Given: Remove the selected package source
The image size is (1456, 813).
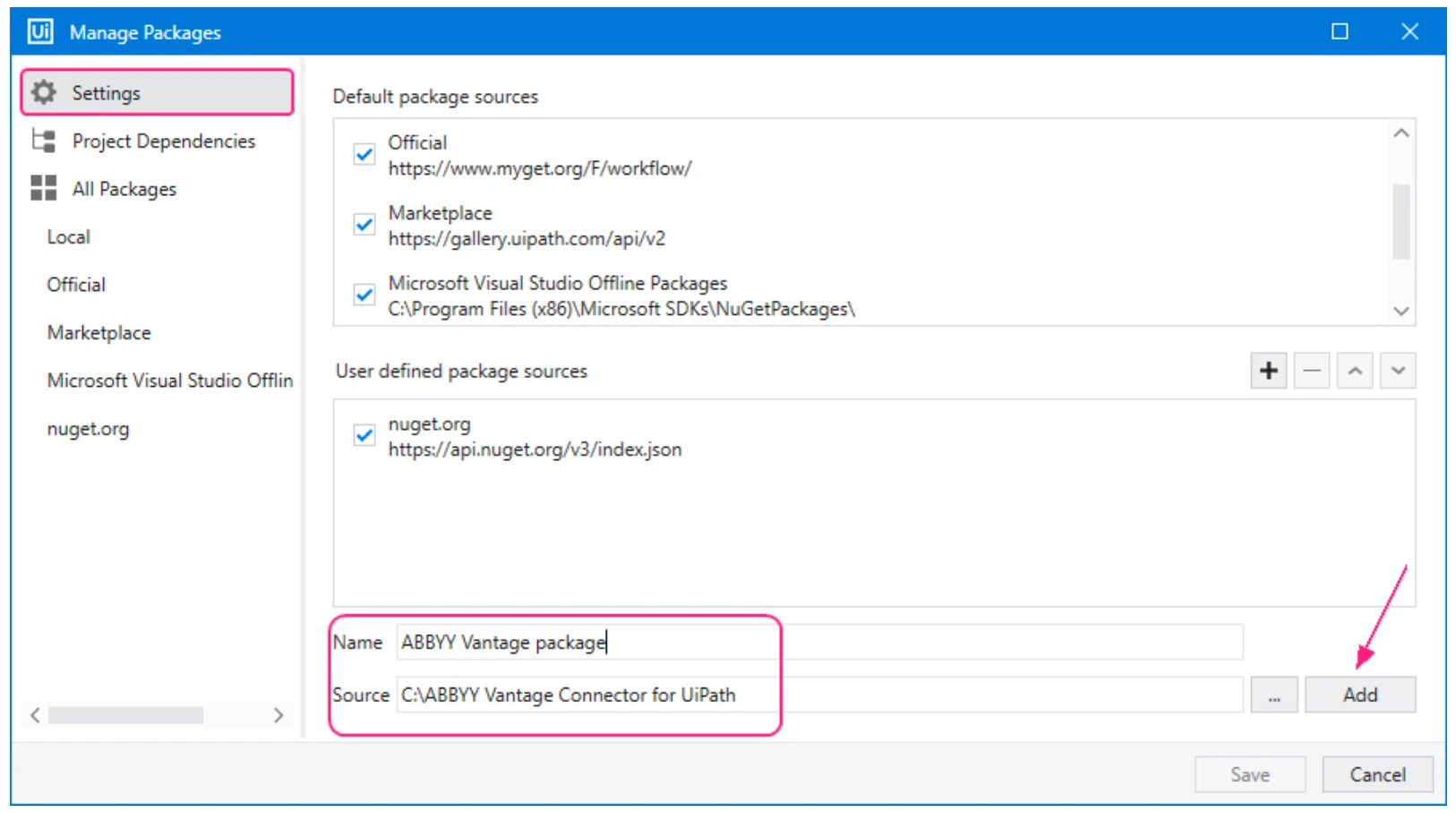Looking at the screenshot, I should point(1311,370).
